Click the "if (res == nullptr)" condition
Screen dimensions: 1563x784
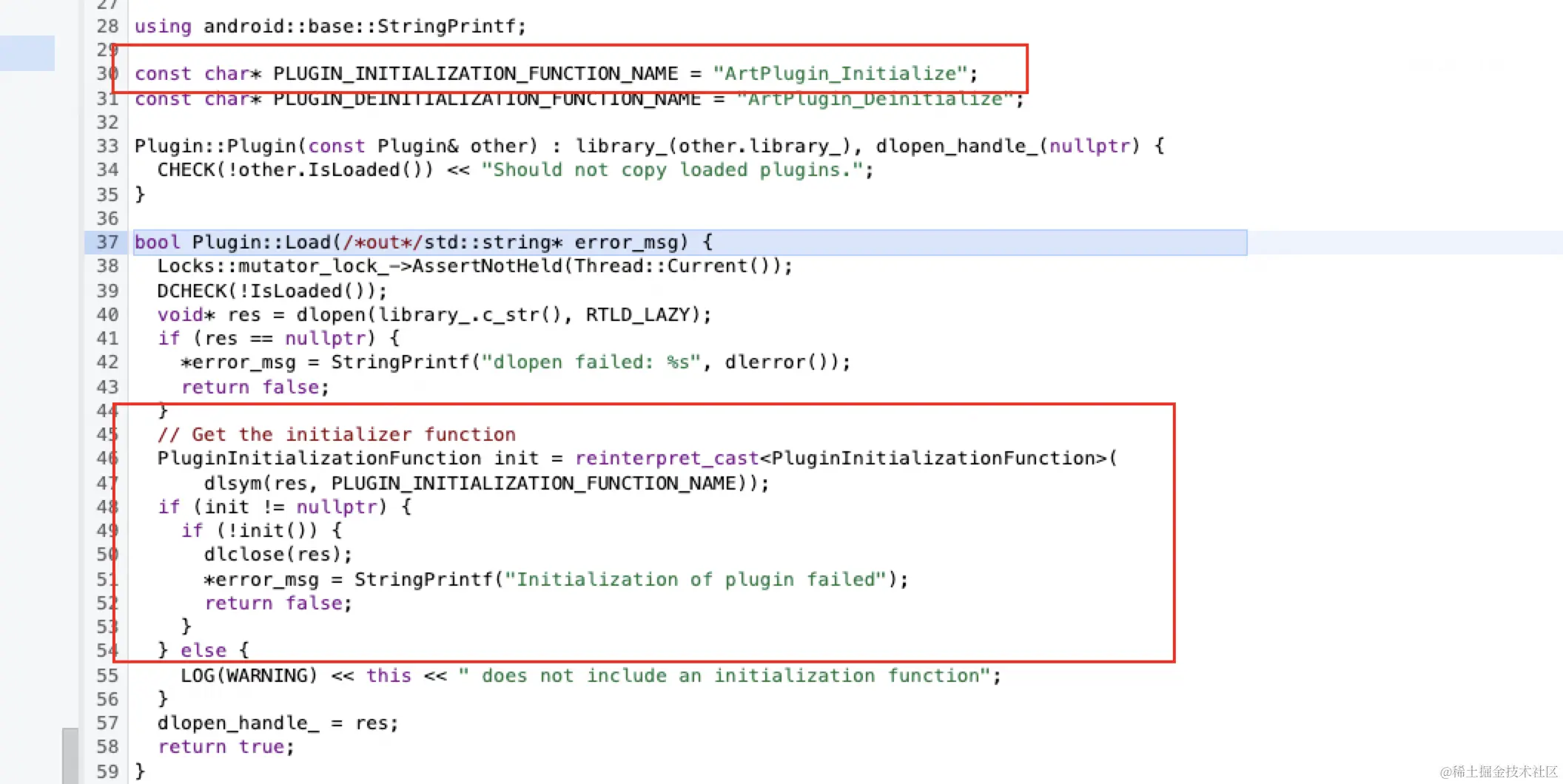tap(278, 339)
